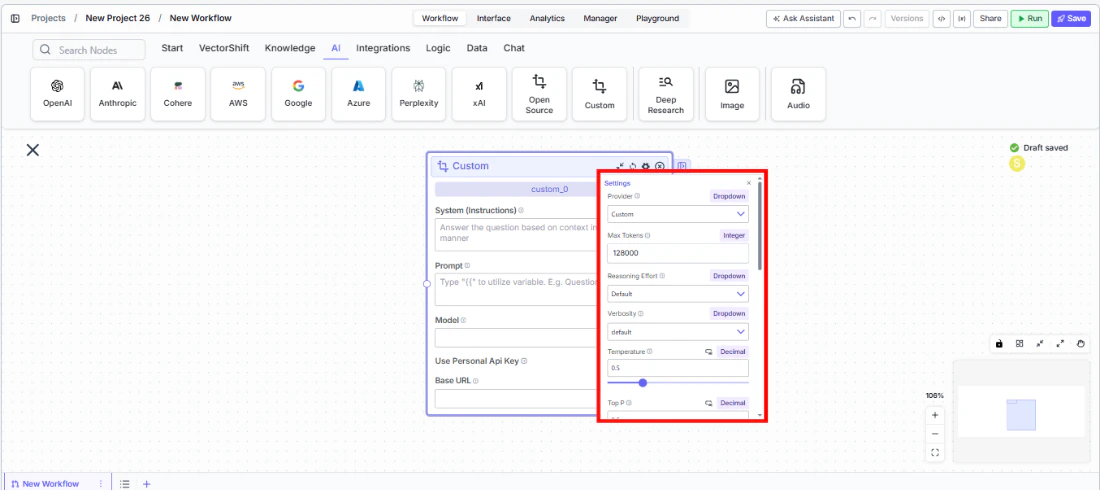Open the variables icon button
This screenshot has height=490, width=1100.
pyautogui.click(x=961, y=19)
